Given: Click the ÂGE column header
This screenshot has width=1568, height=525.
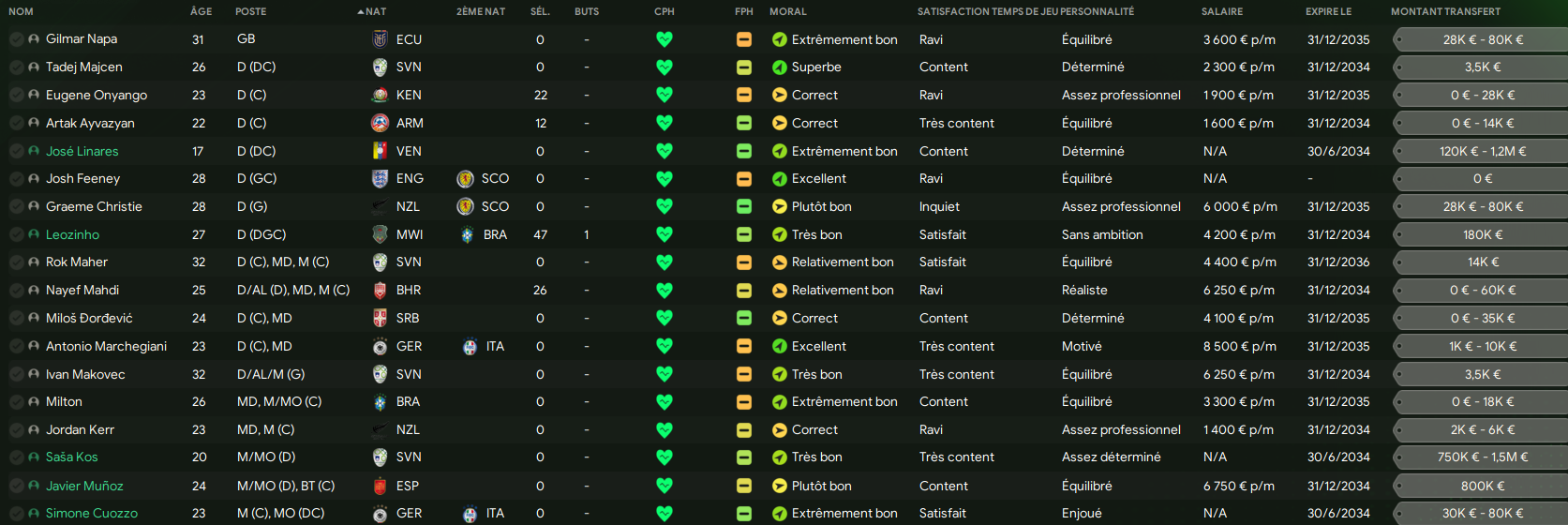Looking at the screenshot, I should point(201,11).
